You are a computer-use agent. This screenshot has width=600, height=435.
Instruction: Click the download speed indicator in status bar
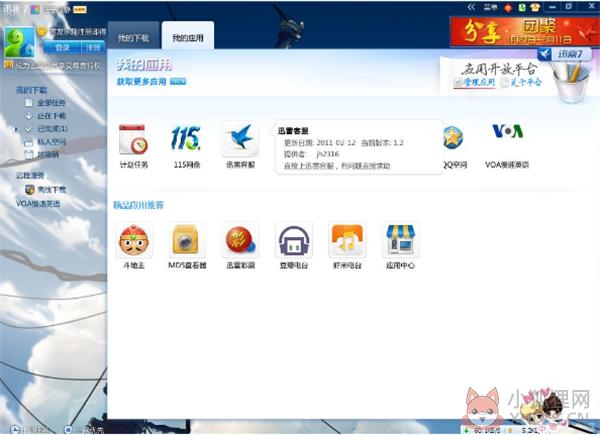(x=484, y=430)
